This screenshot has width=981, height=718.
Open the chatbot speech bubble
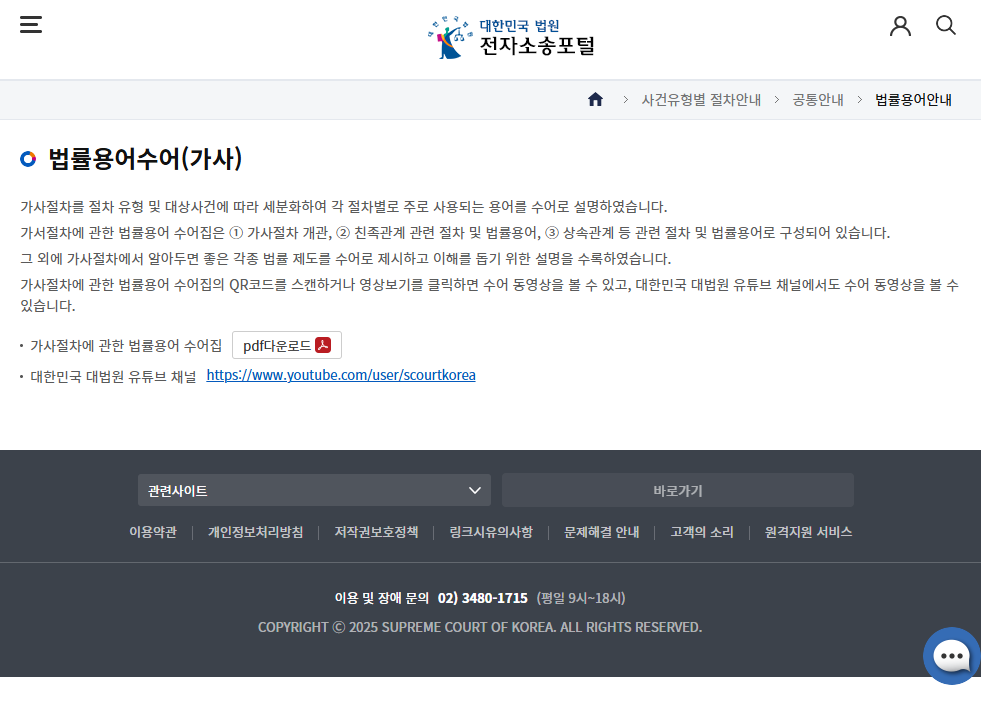(951, 656)
